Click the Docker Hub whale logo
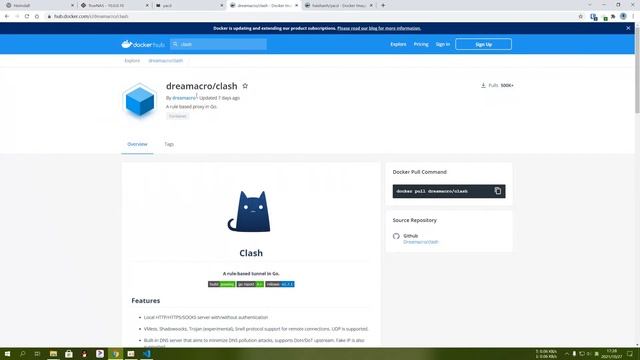The height and width of the screenshot is (360, 640). [143, 44]
